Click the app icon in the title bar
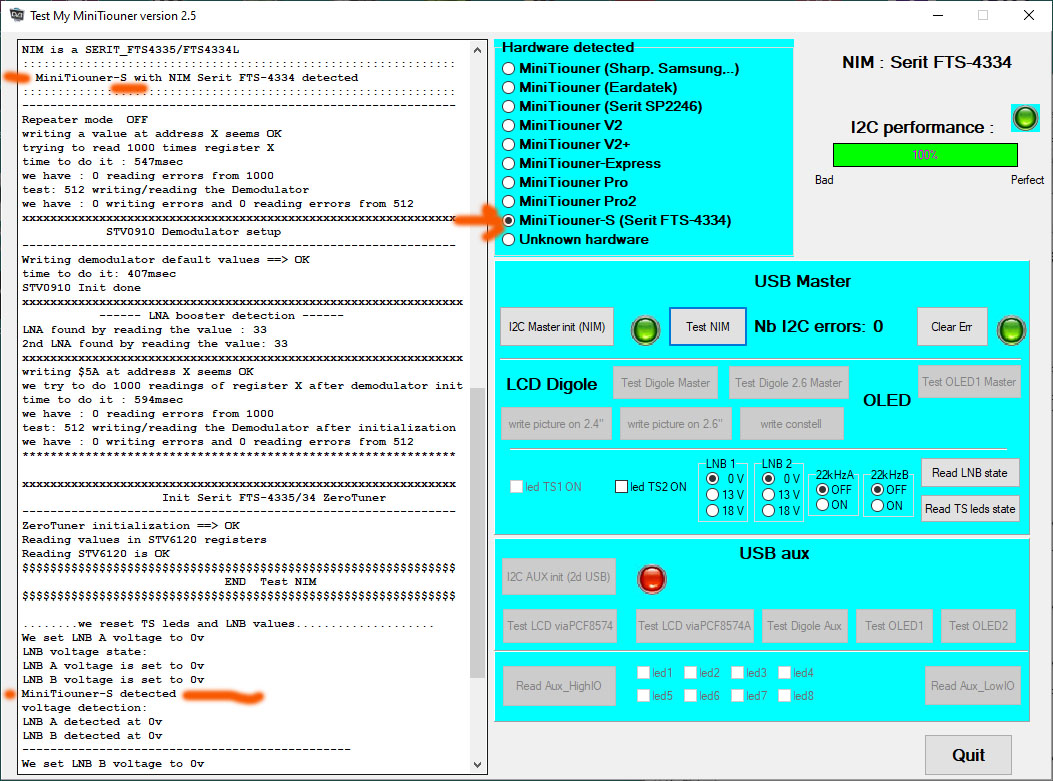The image size is (1053, 781). 16,15
